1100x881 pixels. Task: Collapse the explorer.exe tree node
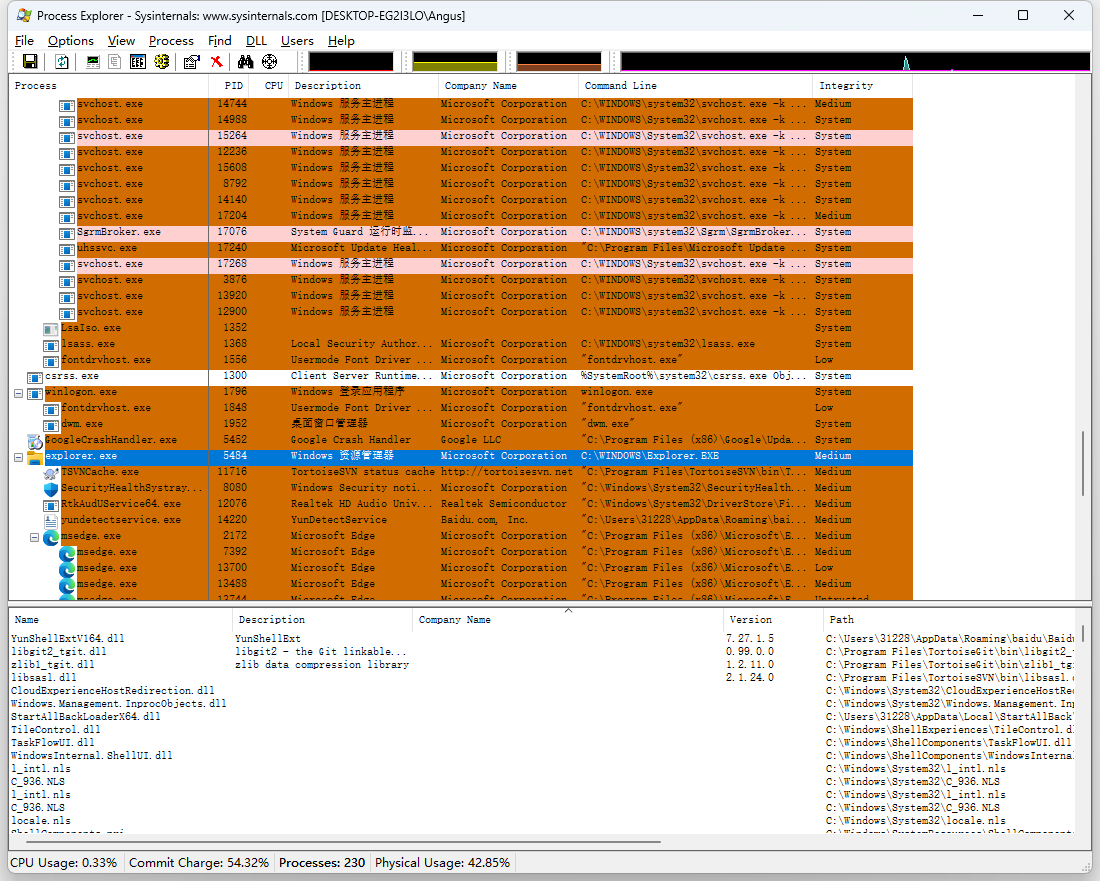[19, 457]
